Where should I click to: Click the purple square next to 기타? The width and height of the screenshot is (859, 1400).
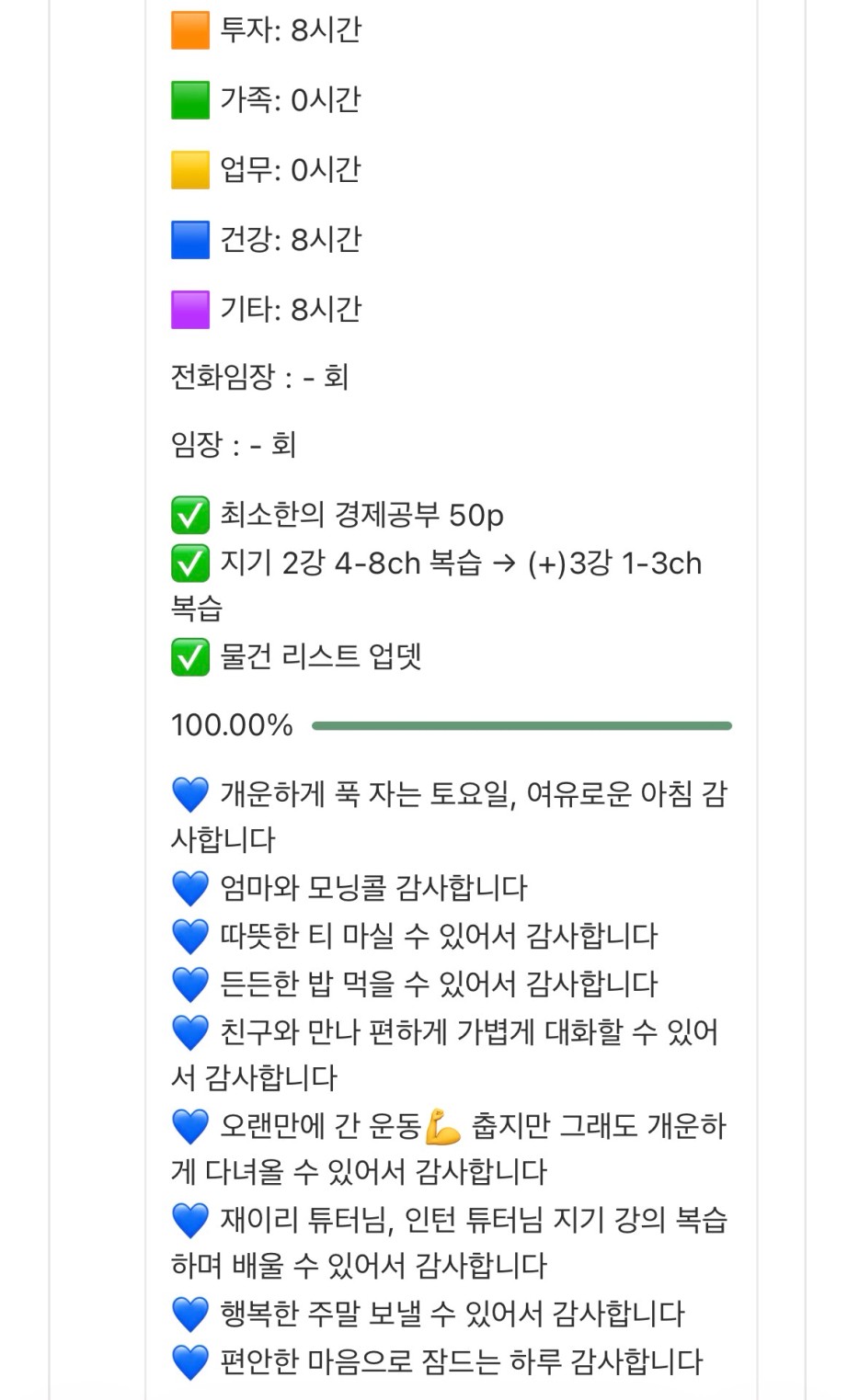(x=190, y=310)
